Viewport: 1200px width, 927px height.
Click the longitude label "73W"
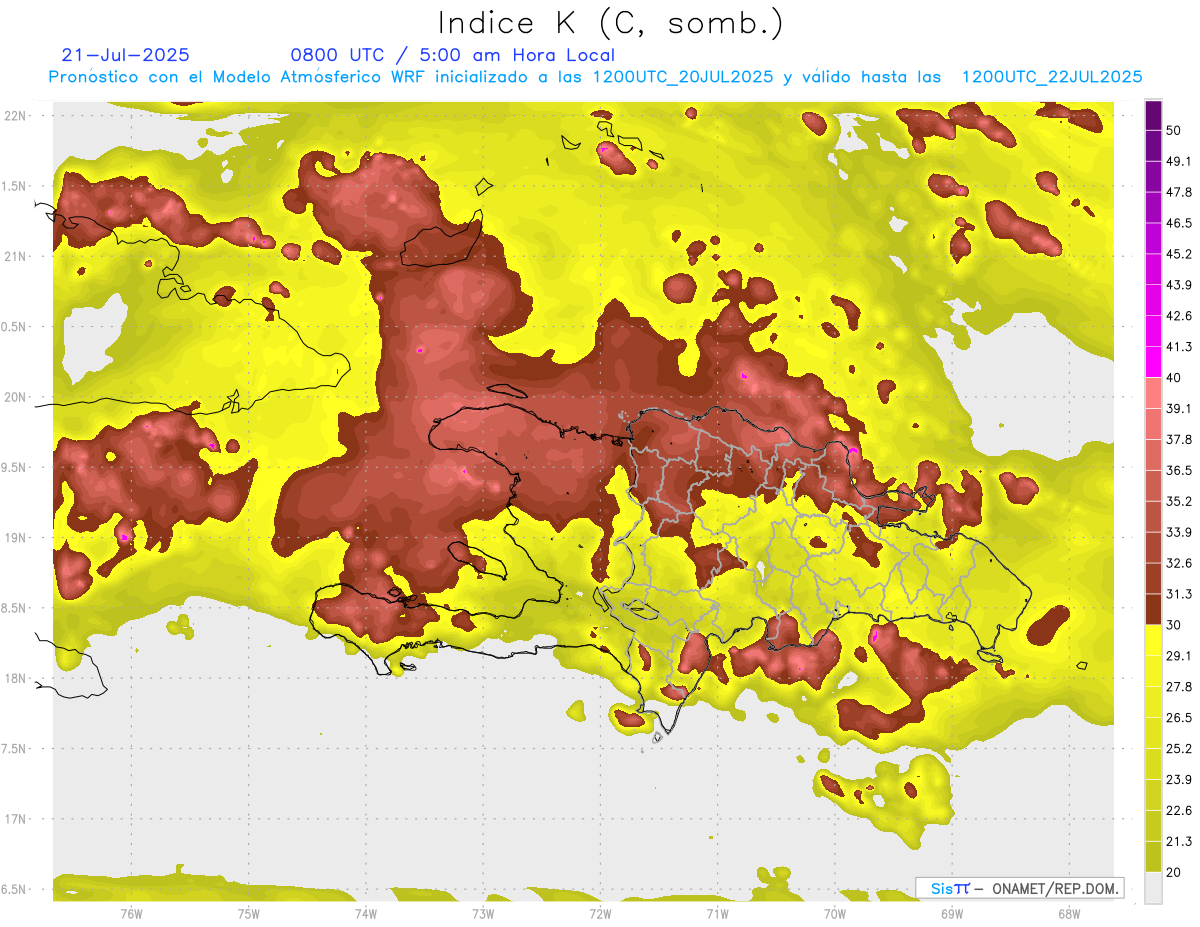[483, 914]
